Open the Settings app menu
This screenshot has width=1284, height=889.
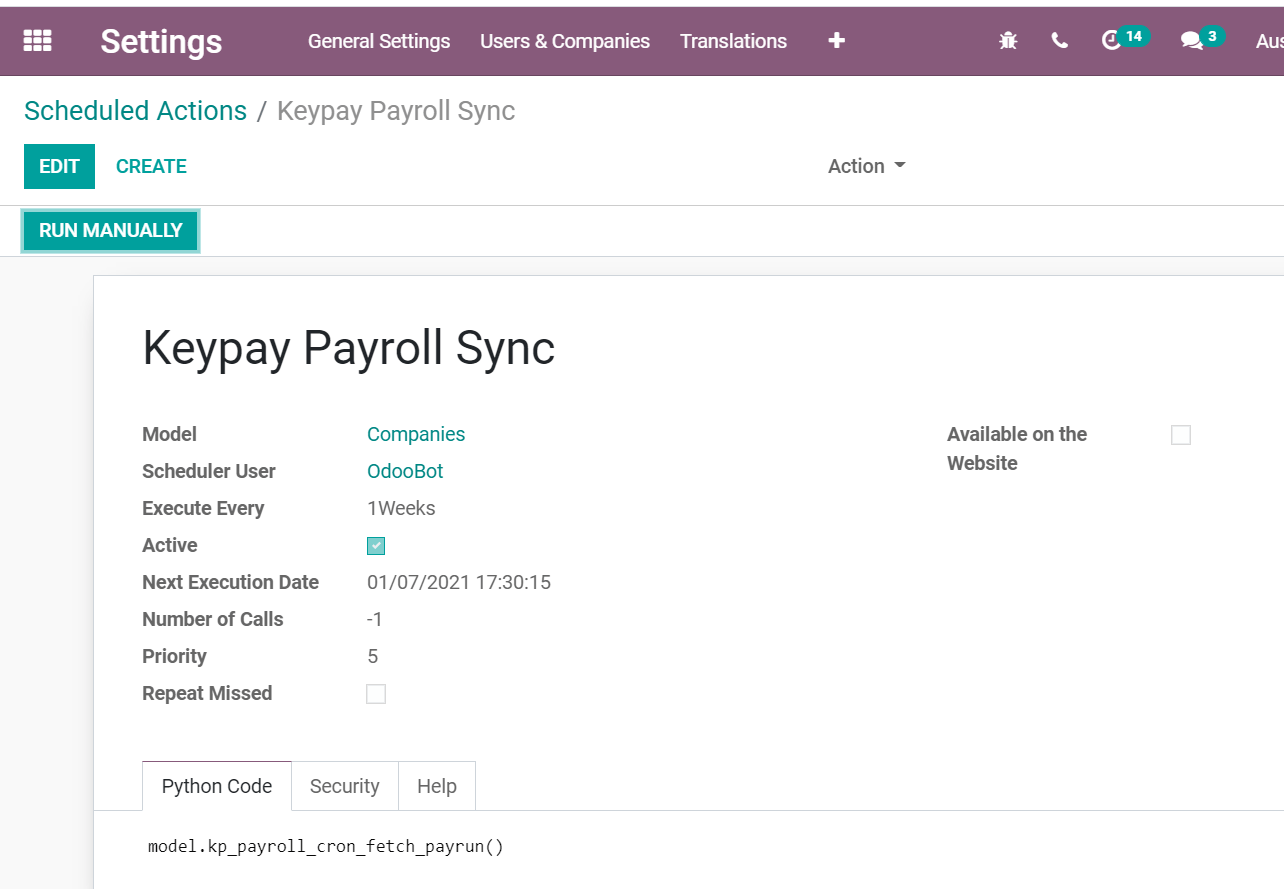pyautogui.click(x=160, y=42)
